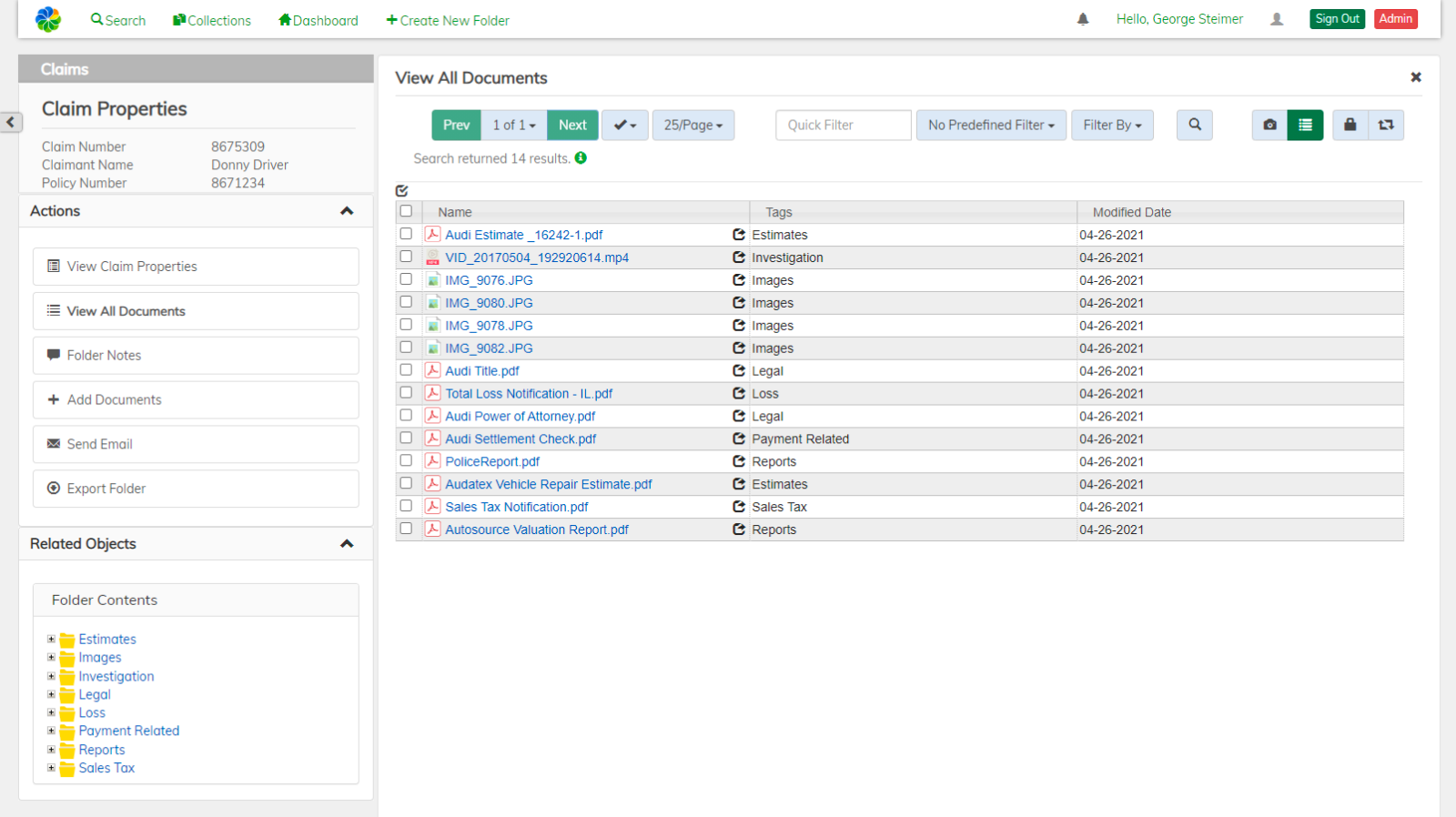The image size is (1456, 817).
Task: Click the magnifying glass search button
Action: coord(1195,125)
